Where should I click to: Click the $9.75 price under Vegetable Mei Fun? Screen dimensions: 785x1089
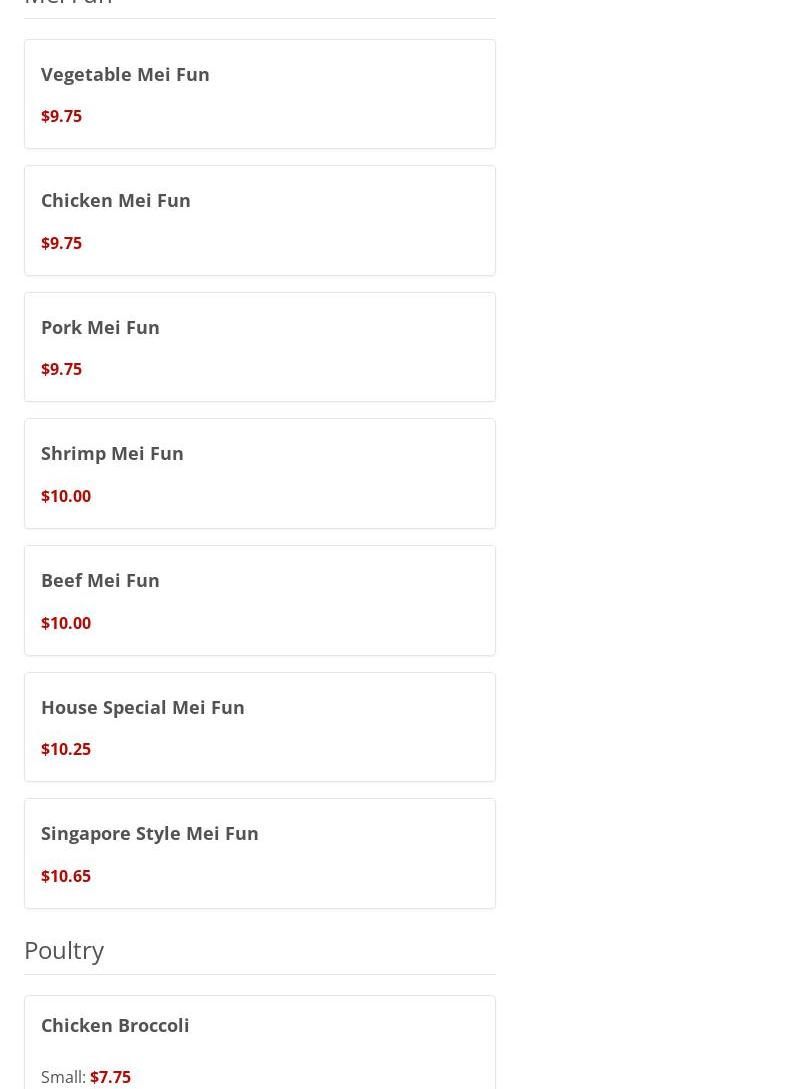click(61, 116)
